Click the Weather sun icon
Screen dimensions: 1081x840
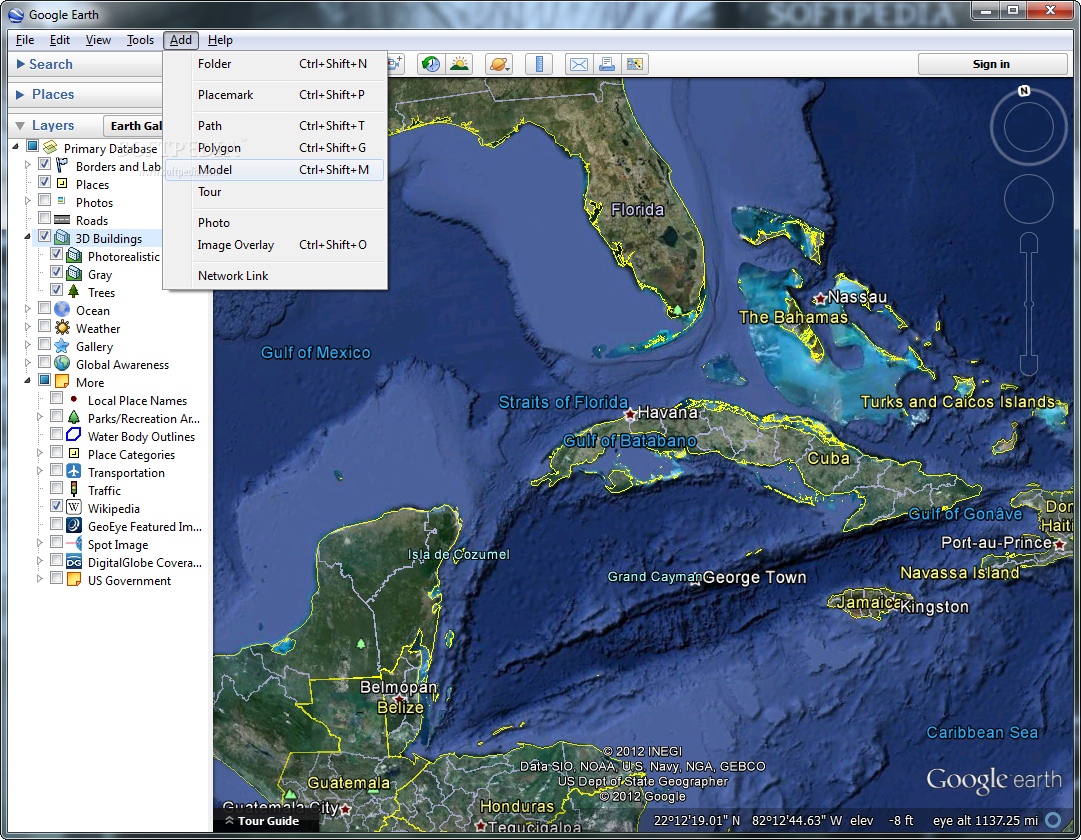tap(62, 328)
